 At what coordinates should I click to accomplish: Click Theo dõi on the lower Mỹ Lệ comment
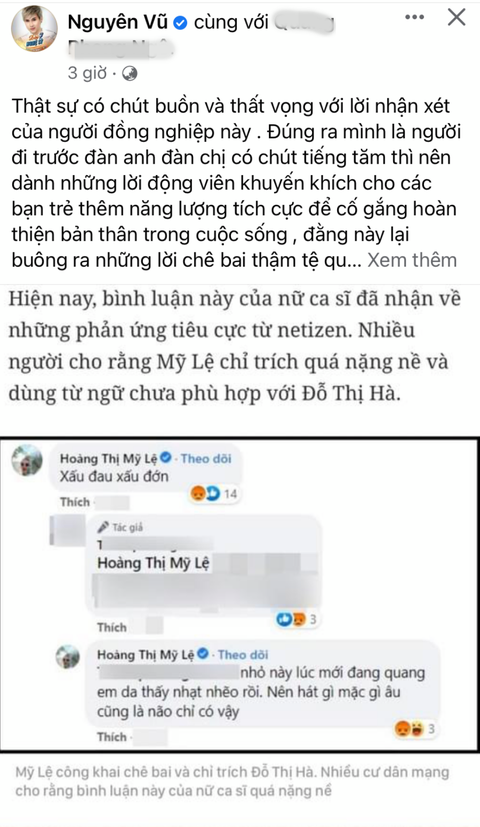pos(243,655)
